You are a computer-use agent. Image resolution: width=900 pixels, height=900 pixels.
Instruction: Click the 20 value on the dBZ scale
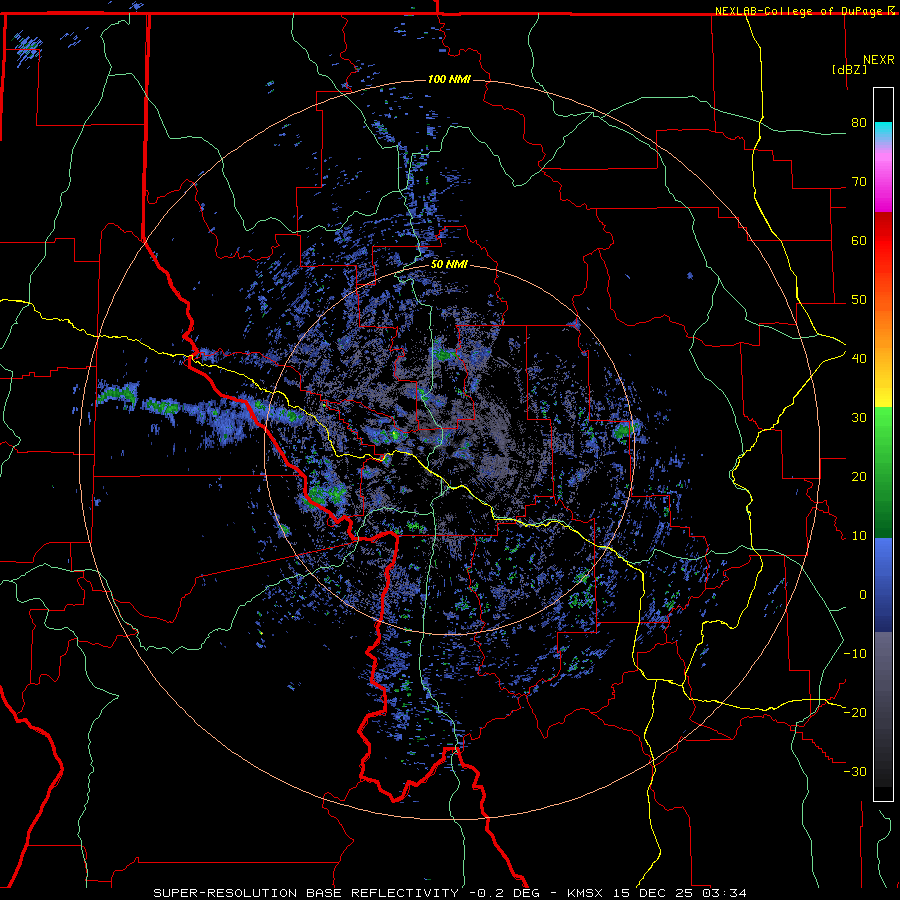coord(859,477)
